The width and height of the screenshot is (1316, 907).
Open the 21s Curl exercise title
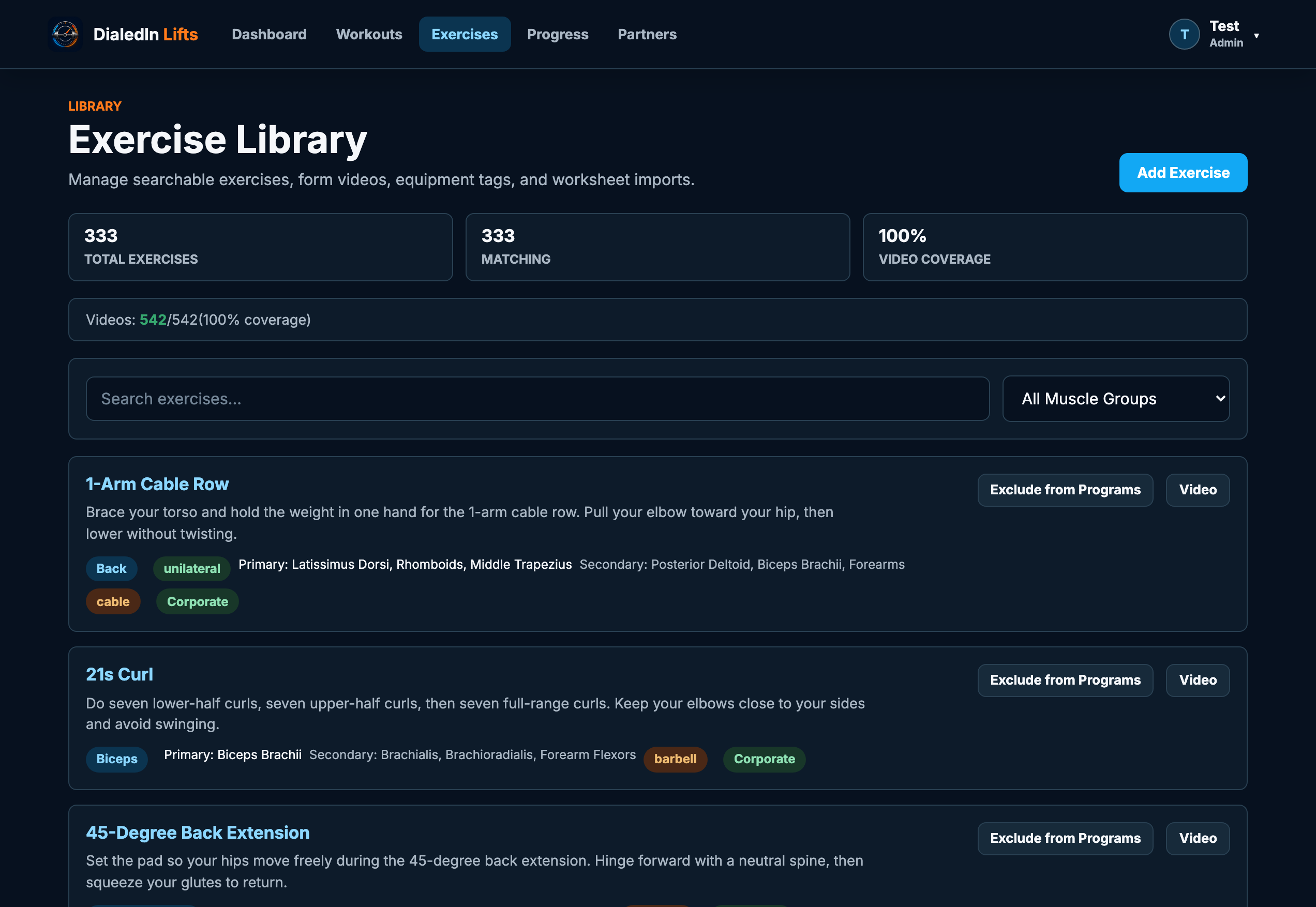(x=119, y=675)
